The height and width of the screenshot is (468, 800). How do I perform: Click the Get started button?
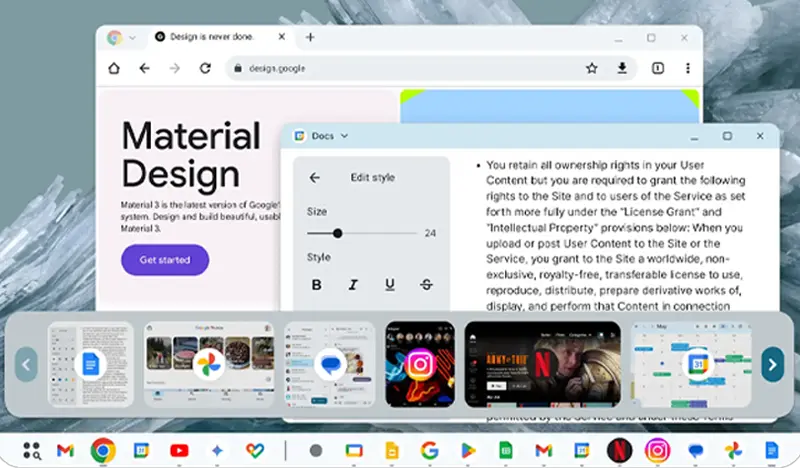pyautogui.click(x=165, y=260)
